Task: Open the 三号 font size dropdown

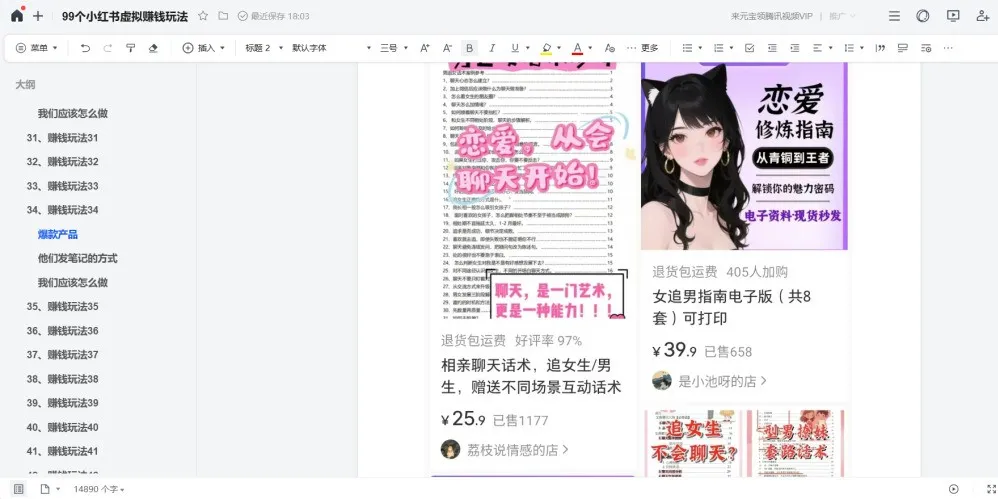Action: pyautogui.click(x=394, y=48)
